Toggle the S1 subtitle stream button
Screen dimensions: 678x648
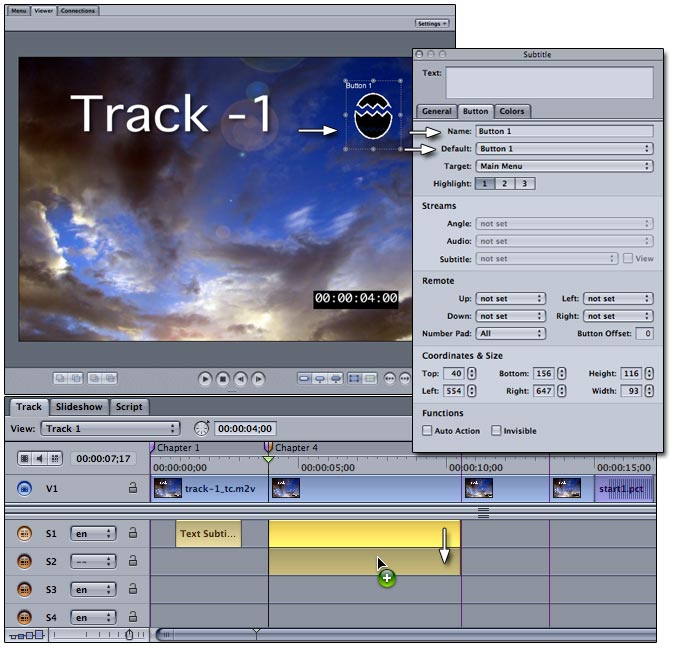coord(24,533)
